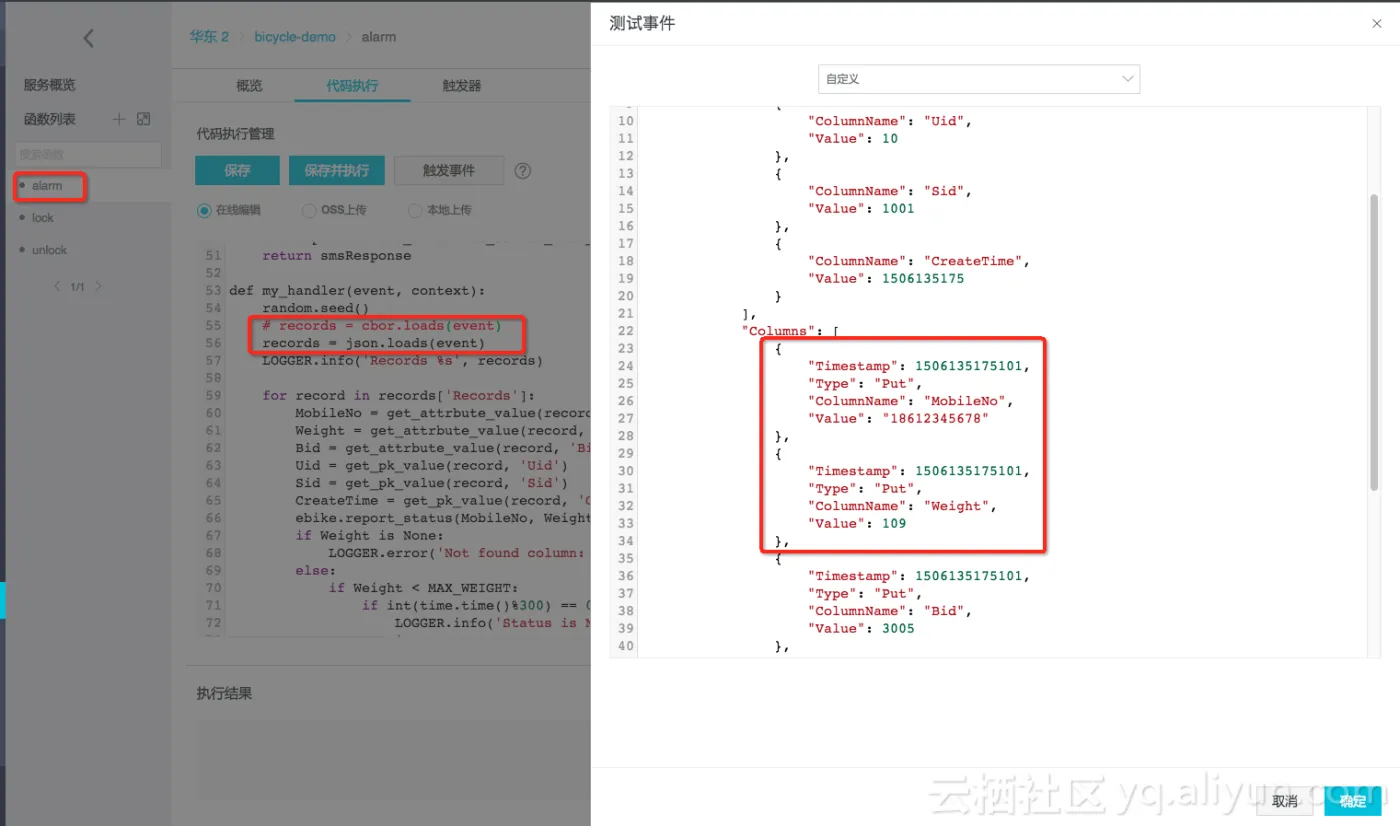1400x826 pixels.
Task: Click 取消 in the test event dialog
Action: pos(1285,801)
